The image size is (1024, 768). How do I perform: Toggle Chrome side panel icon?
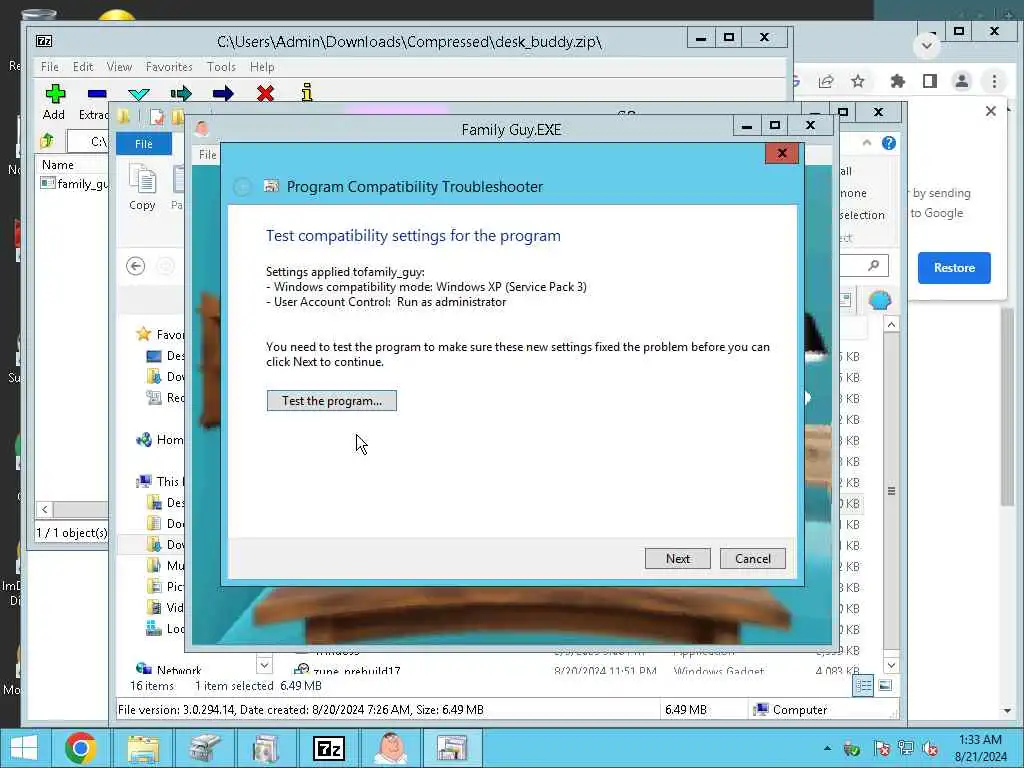(x=930, y=81)
